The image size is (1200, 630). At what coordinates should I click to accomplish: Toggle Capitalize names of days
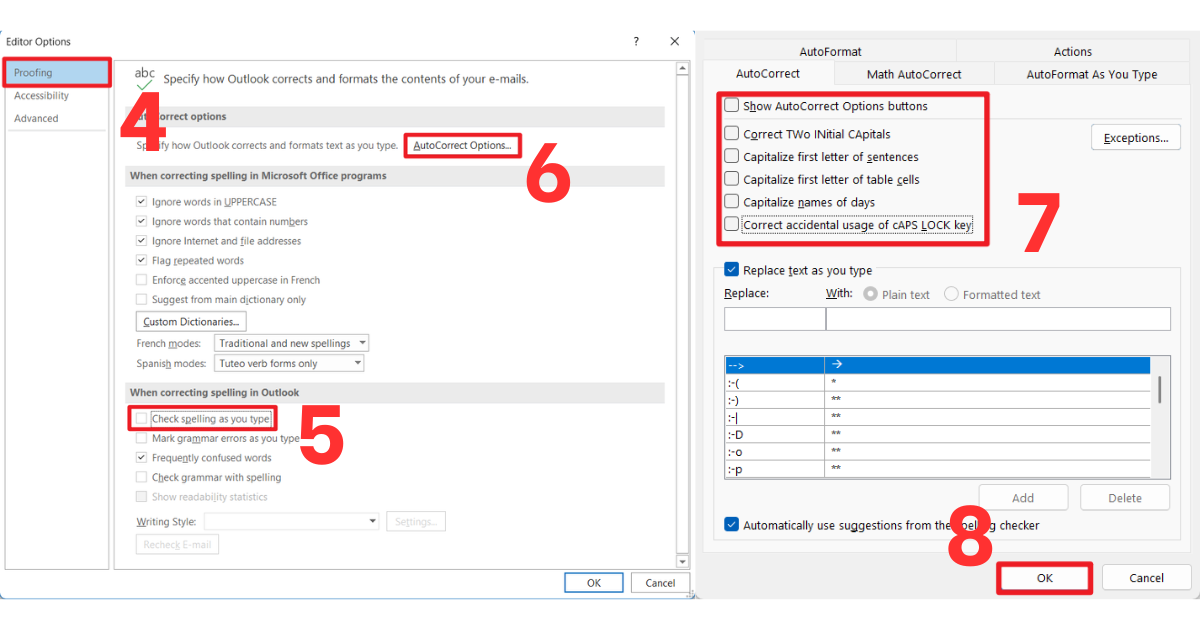click(731, 202)
